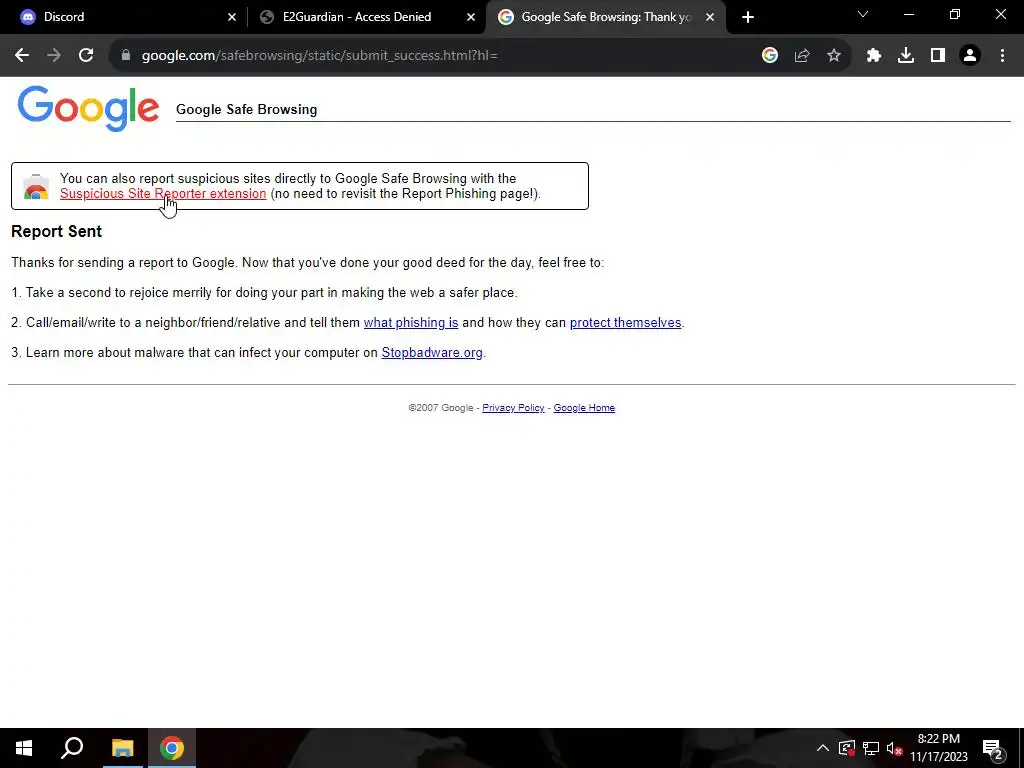Click the muted volume tray icon
Image resolution: width=1024 pixels, height=768 pixels.
(894, 748)
